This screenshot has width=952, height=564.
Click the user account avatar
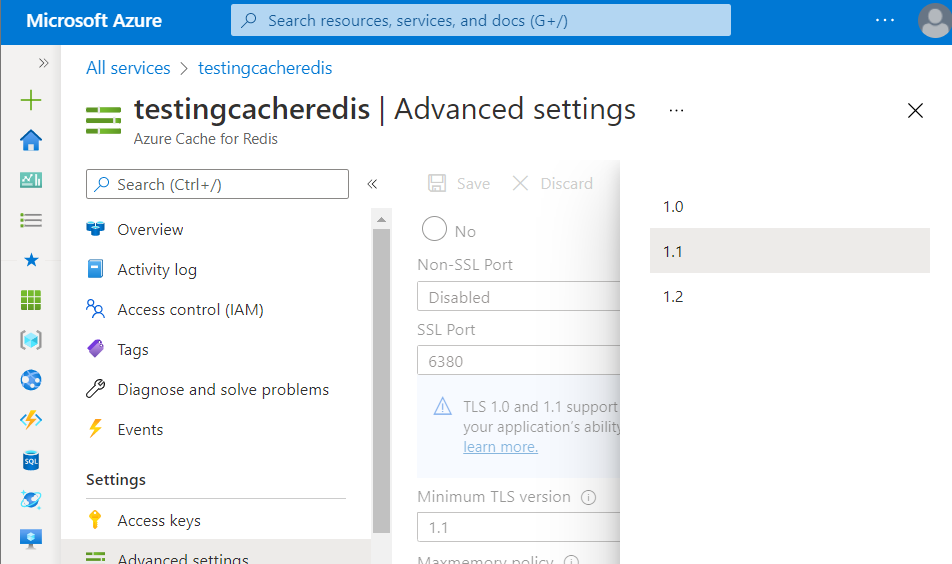pos(933,20)
